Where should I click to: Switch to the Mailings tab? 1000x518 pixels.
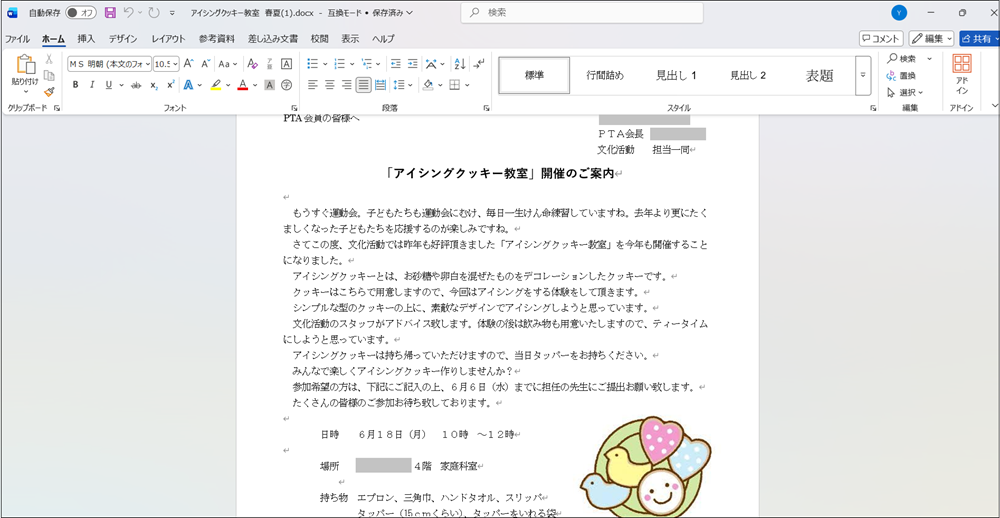pos(273,38)
